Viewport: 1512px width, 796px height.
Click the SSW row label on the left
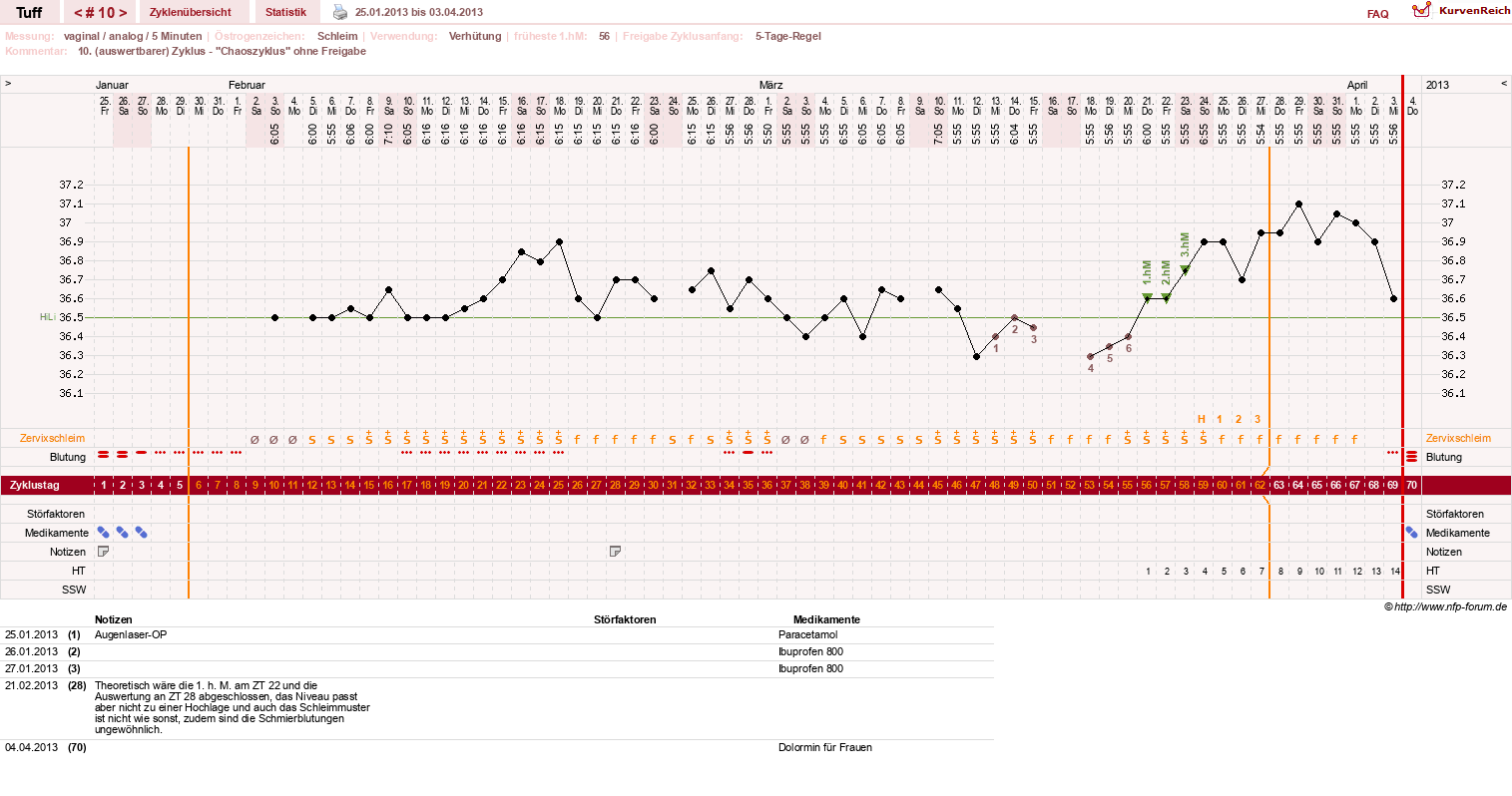pyautogui.click(x=74, y=590)
